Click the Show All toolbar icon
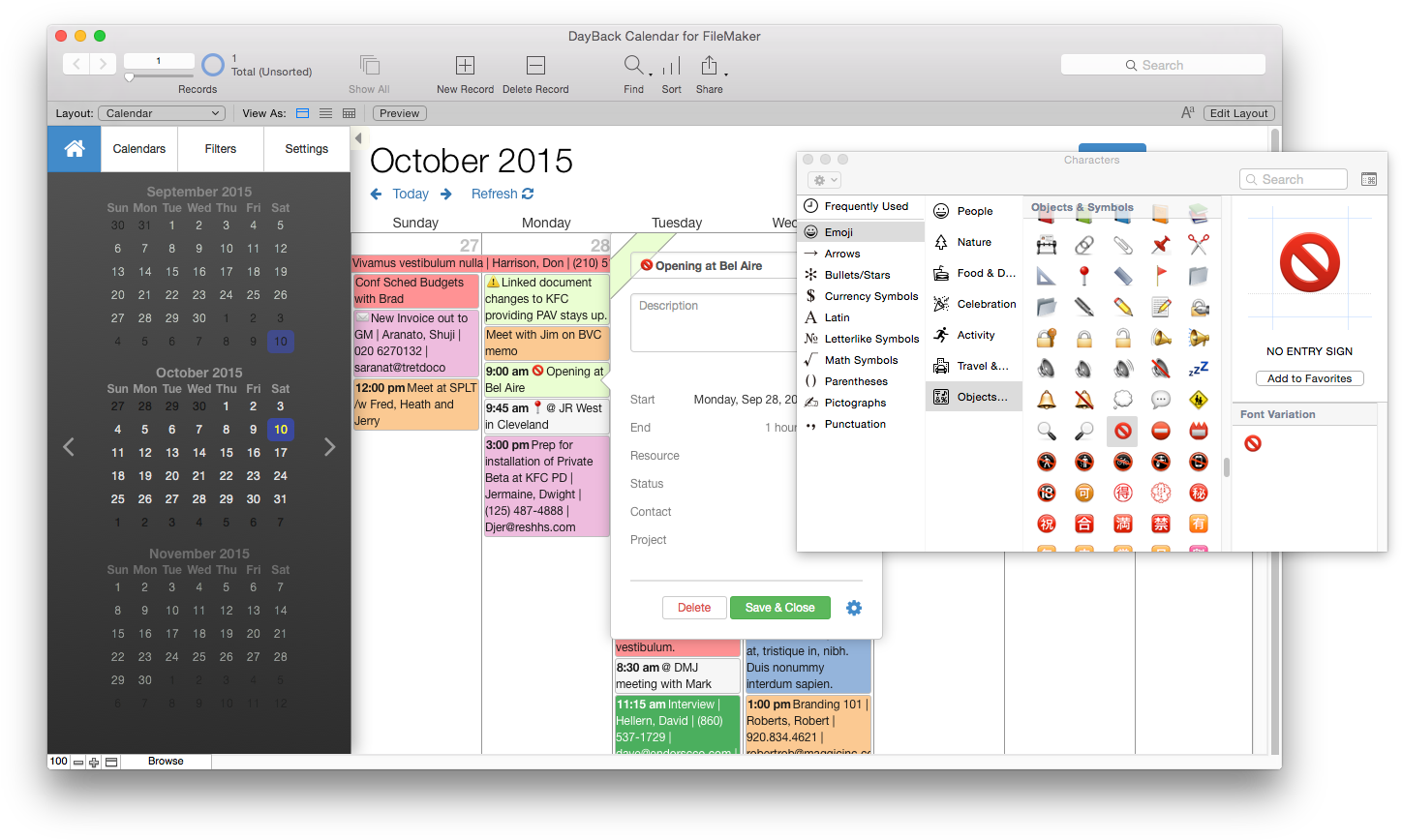Screen dimensions: 1402x840 point(369,65)
